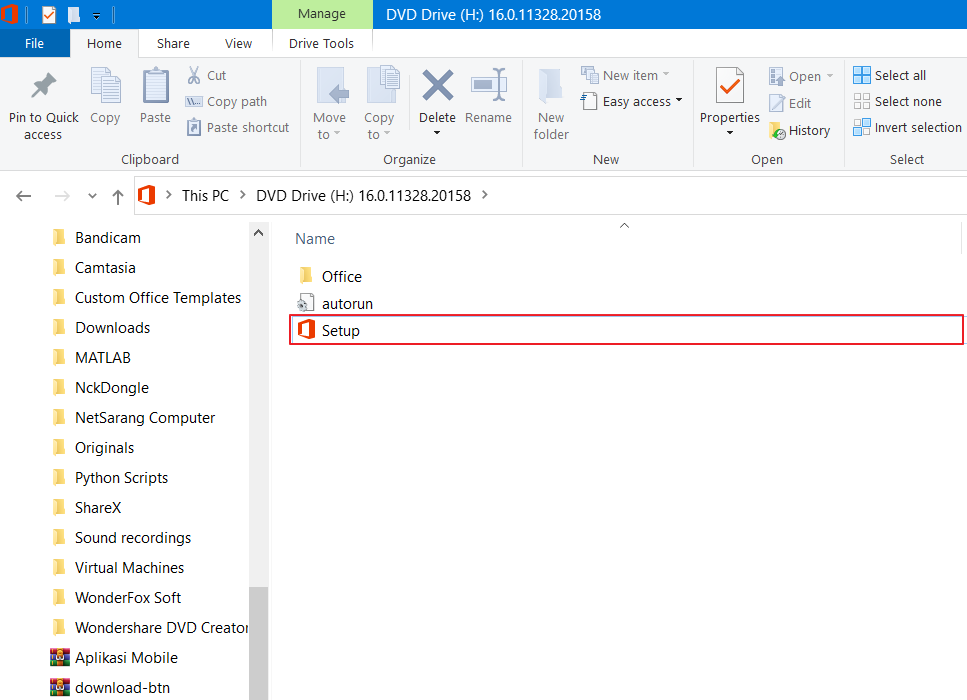Click the Office icon in address bar
Viewport: 967px width, 700px height.
coord(147,195)
